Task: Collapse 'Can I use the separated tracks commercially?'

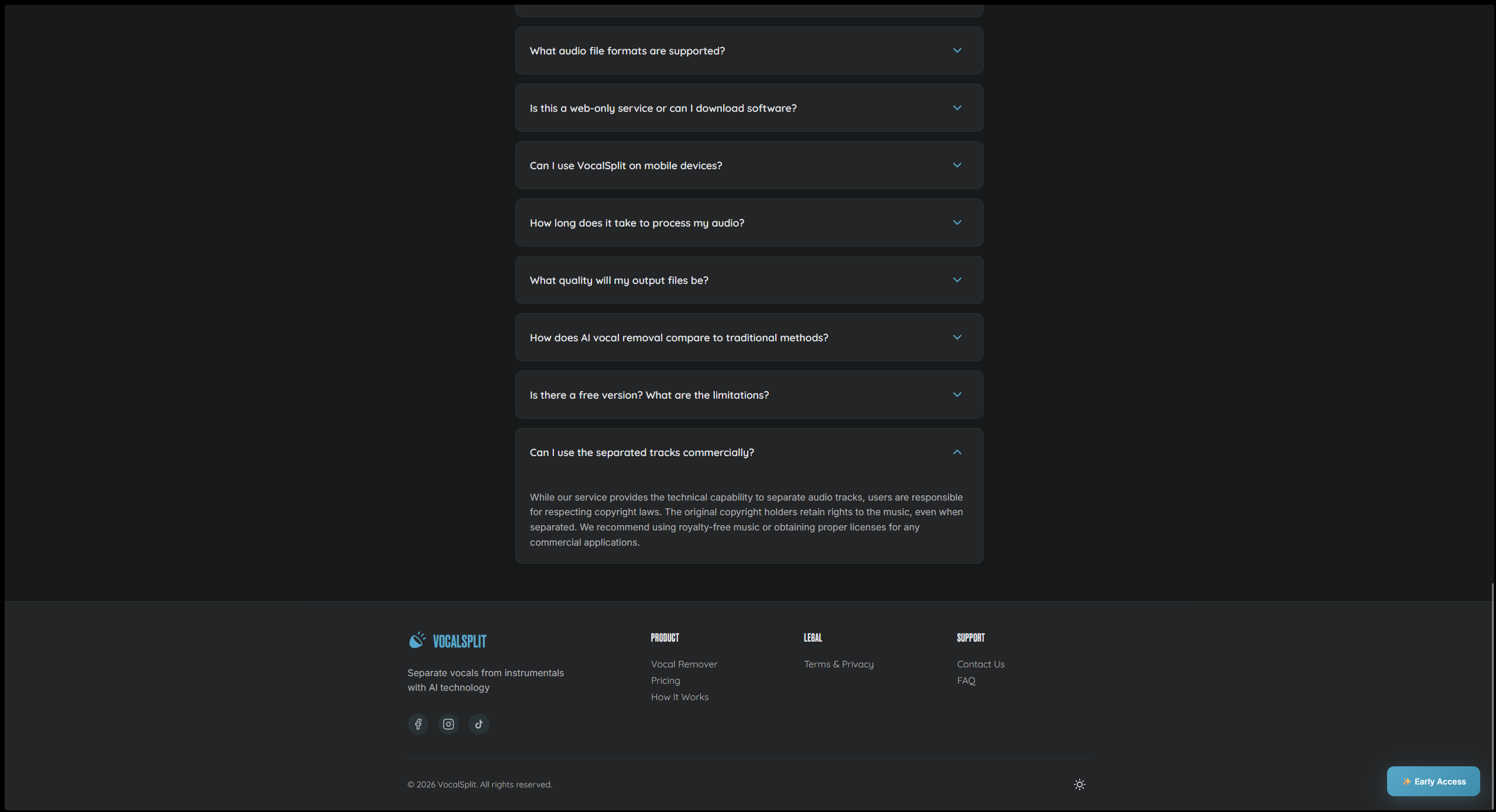Action: 749,452
